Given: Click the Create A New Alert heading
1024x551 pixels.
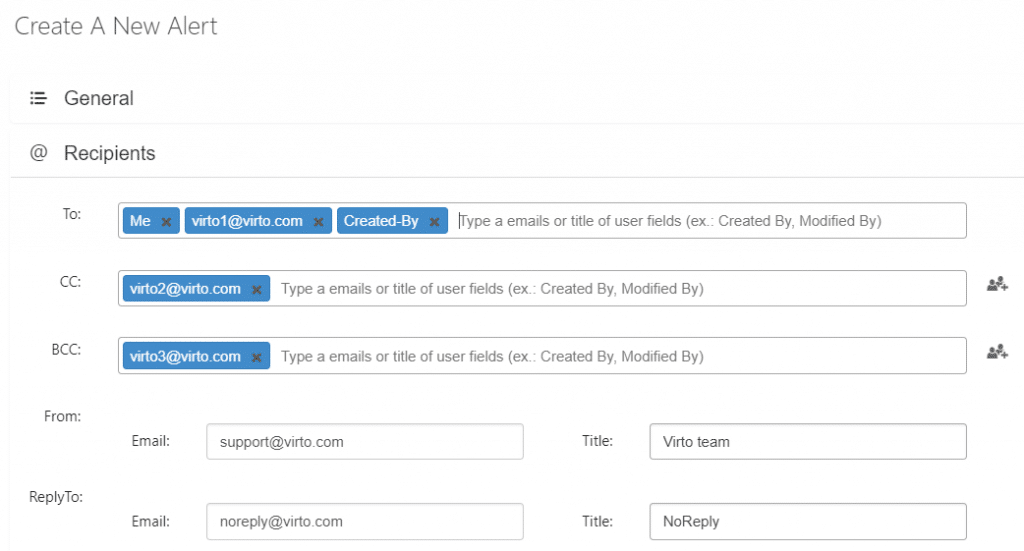Looking at the screenshot, I should click(x=116, y=26).
